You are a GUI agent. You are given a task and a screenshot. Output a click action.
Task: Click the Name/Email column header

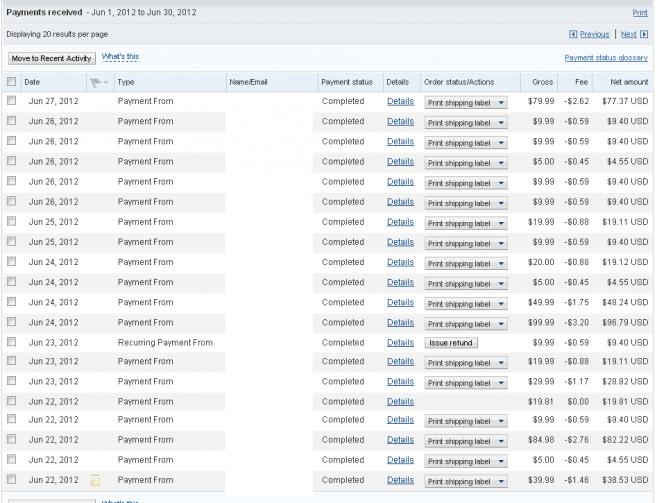pos(248,82)
